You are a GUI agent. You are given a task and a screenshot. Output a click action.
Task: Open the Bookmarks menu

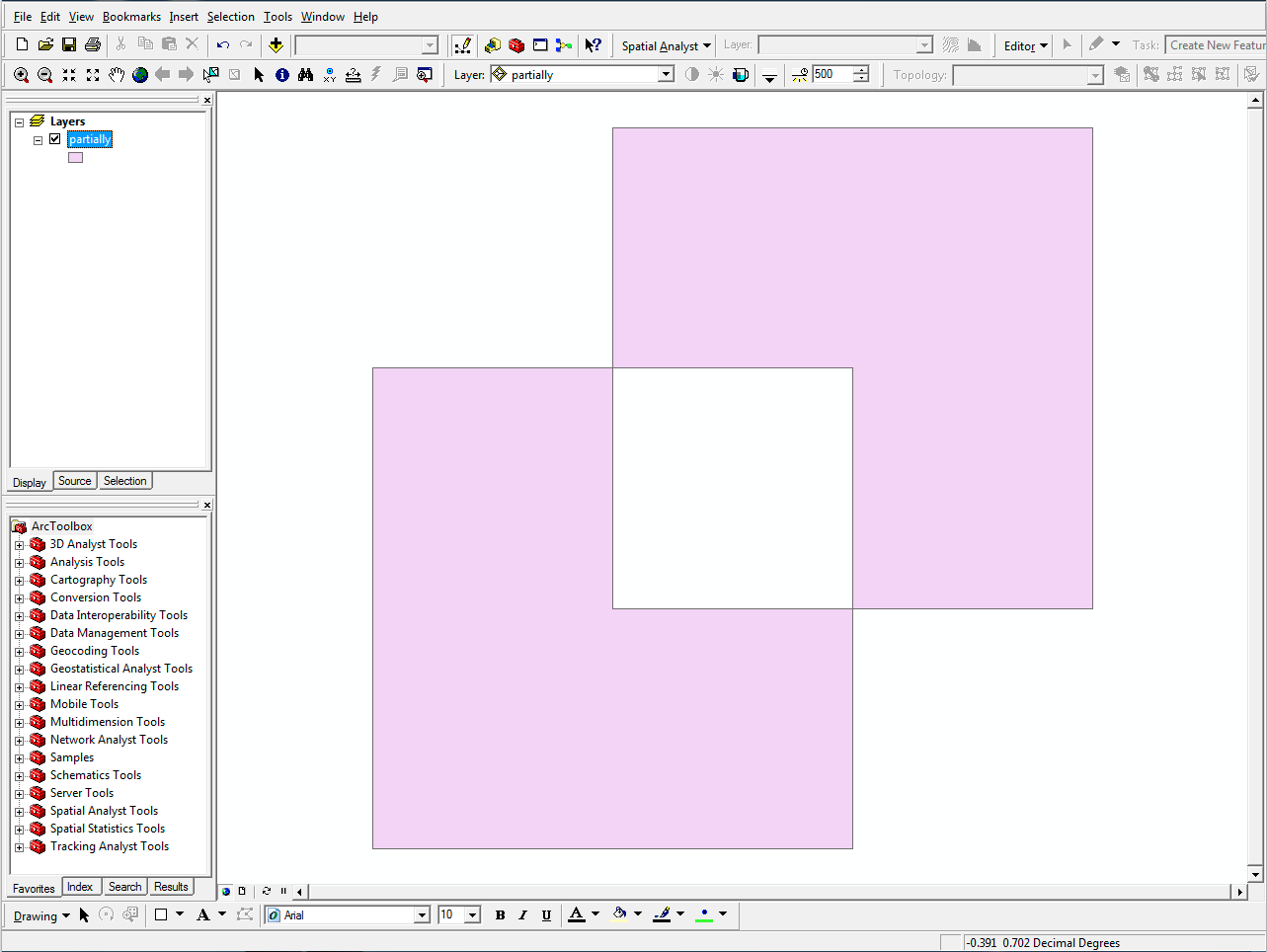tap(131, 17)
